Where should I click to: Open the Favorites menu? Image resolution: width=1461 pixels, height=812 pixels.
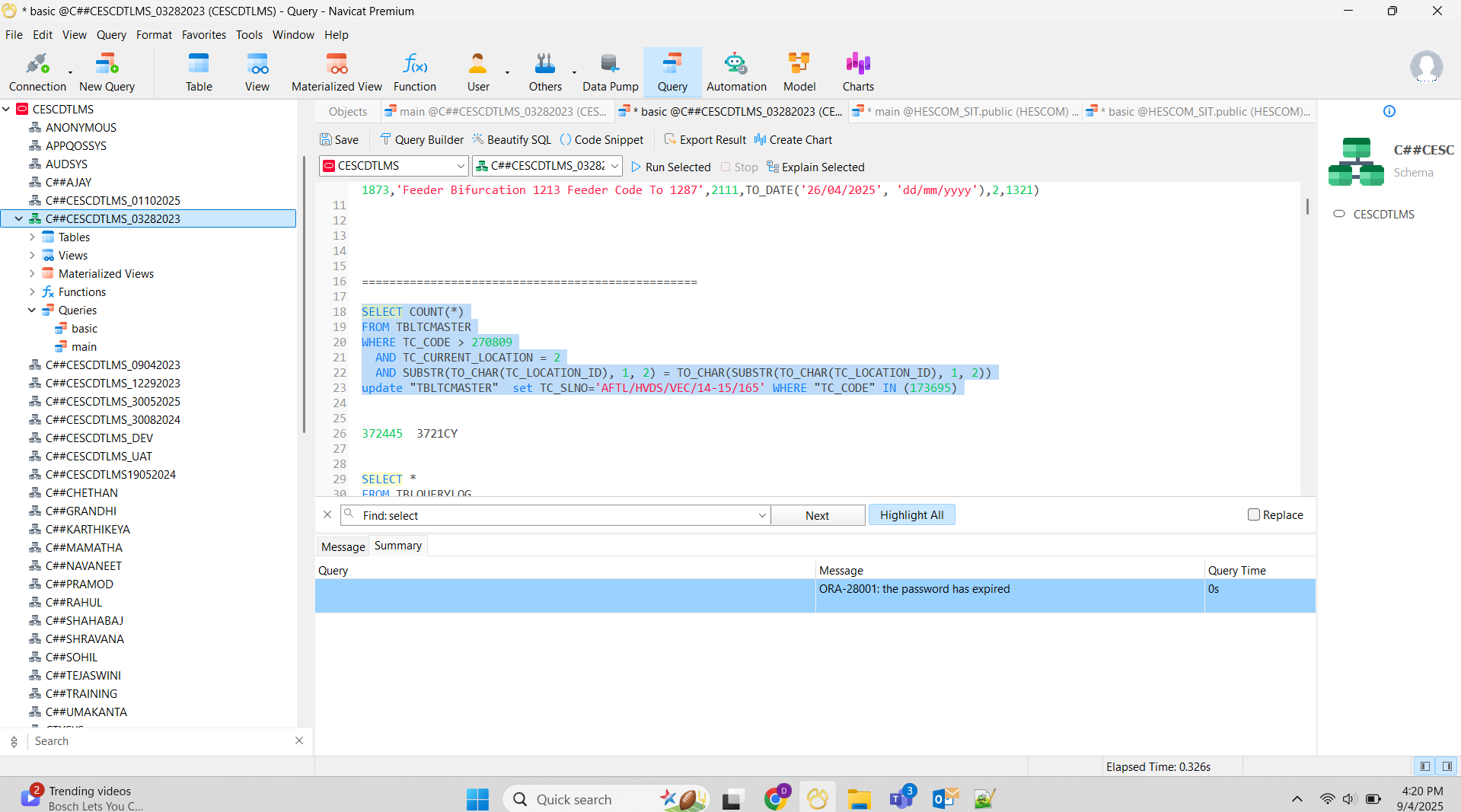(203, 35)
